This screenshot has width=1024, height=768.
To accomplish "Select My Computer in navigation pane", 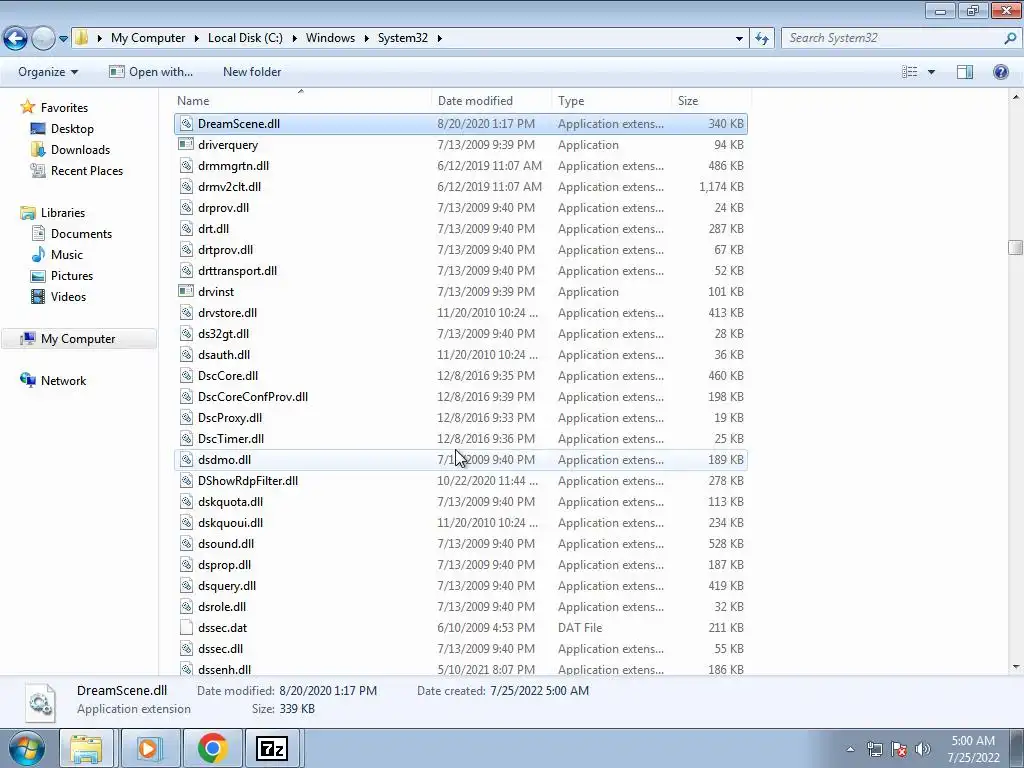I will 78,338.
